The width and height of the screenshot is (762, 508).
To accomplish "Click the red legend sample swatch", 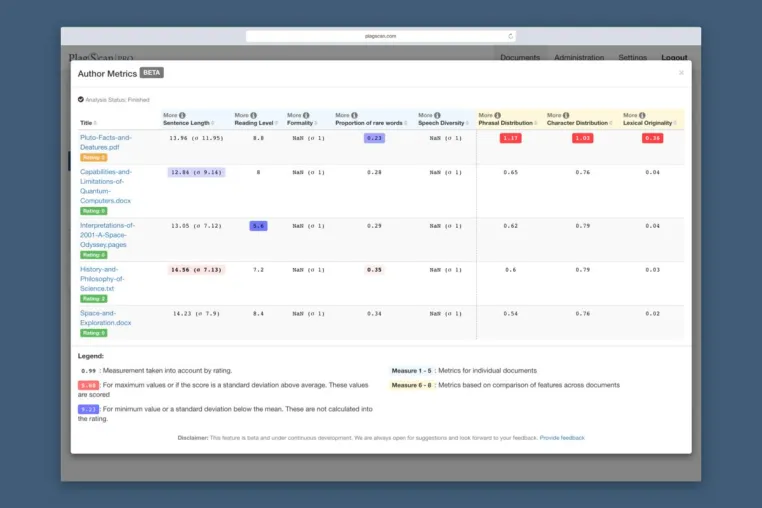I will pos(88,385).
